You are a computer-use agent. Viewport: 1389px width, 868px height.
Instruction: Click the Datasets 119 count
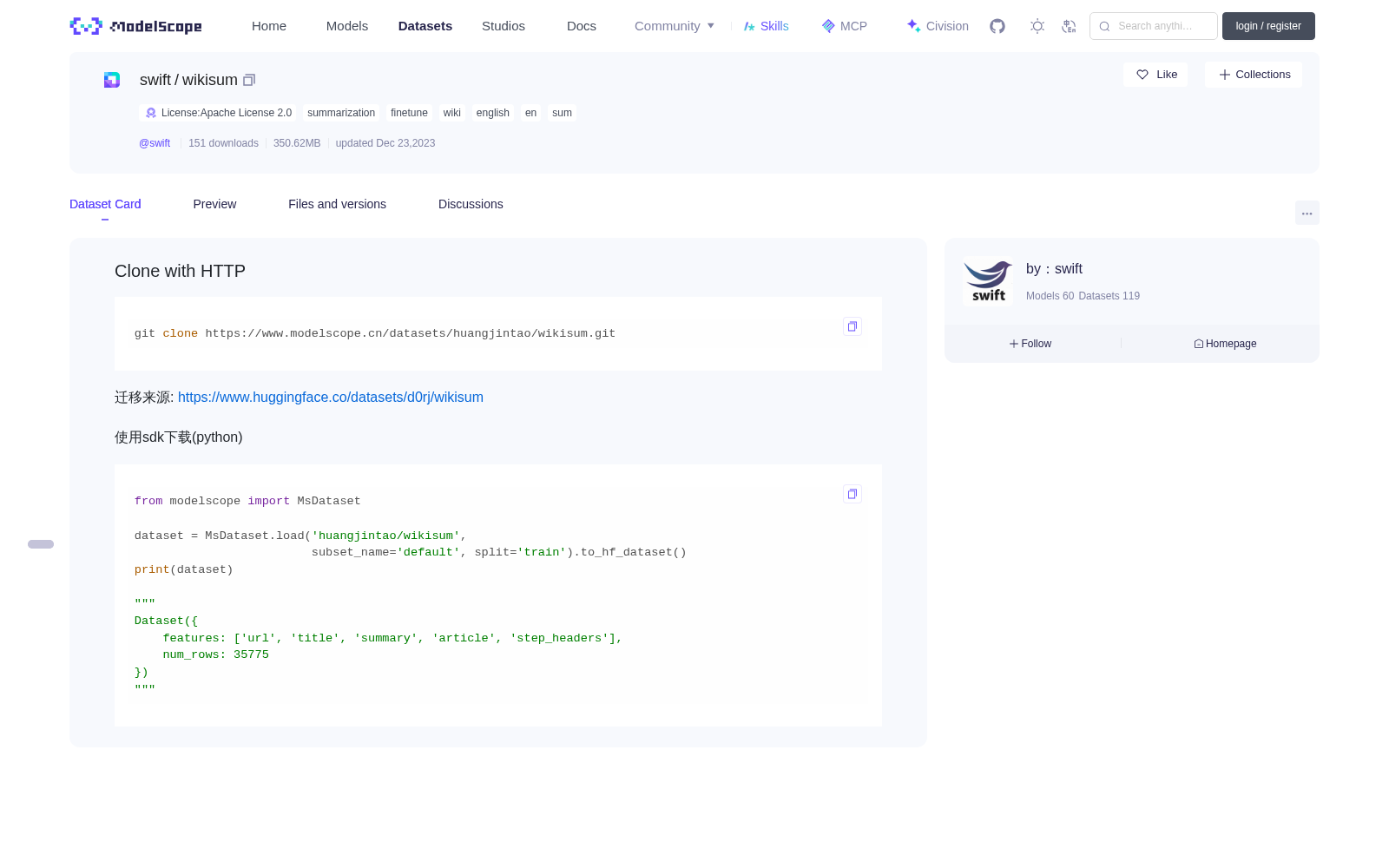[1109, 296]
